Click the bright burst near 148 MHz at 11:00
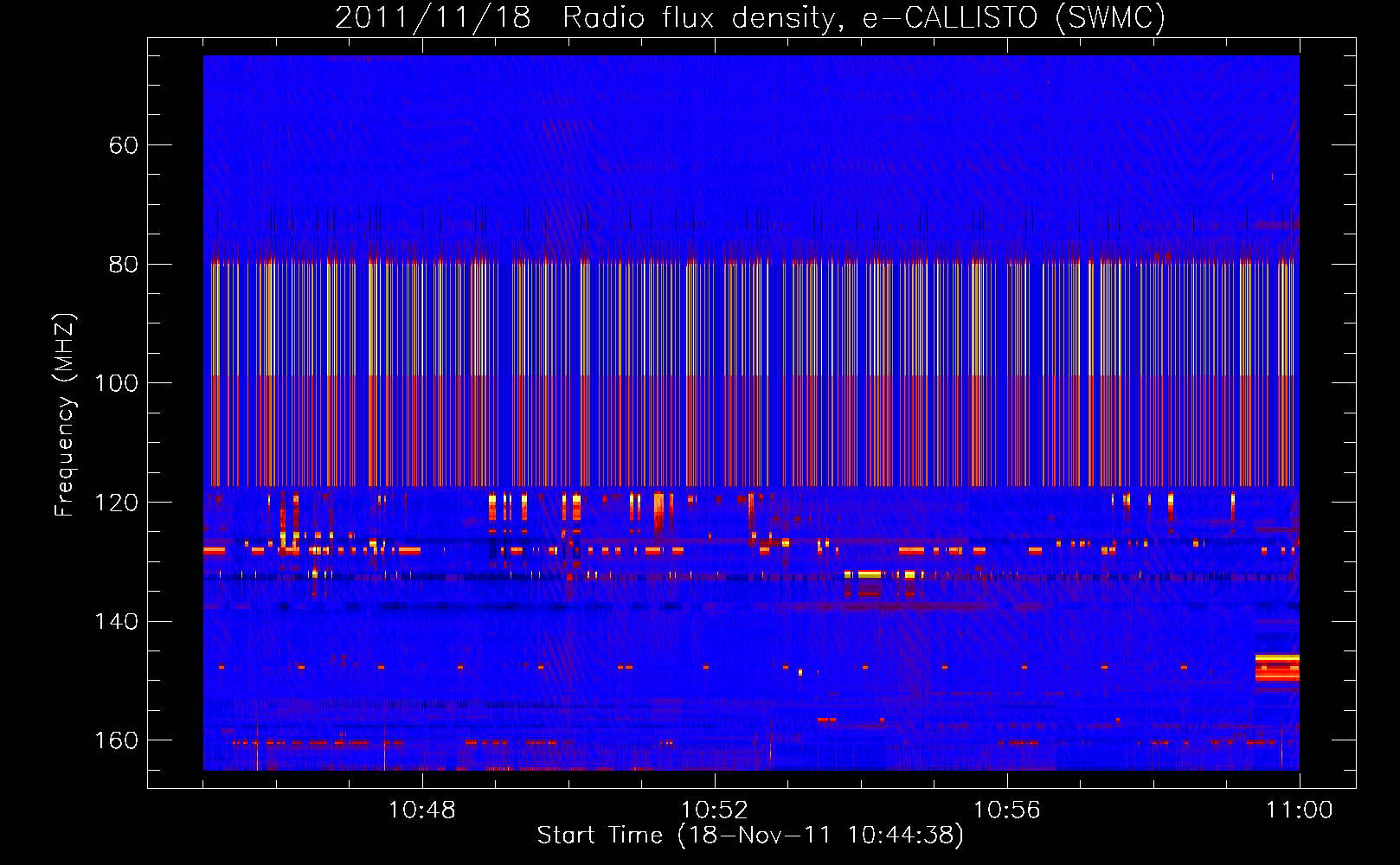 click(x=1277, y=668)
